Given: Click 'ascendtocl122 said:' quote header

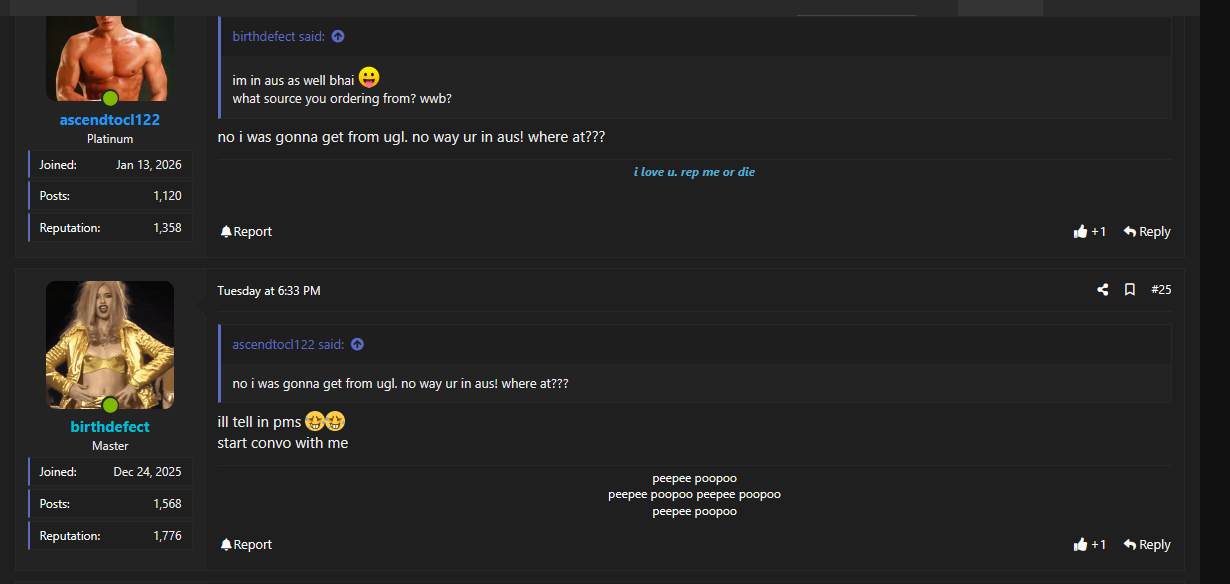Looking at the screenshot, I should 288,345.
